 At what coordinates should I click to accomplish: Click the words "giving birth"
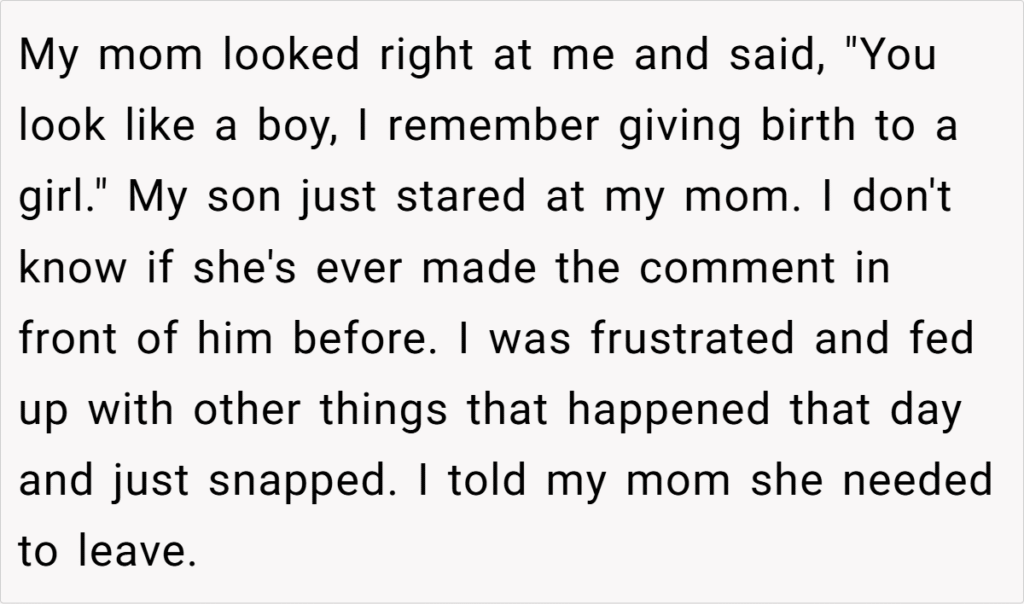click(737, 126)
